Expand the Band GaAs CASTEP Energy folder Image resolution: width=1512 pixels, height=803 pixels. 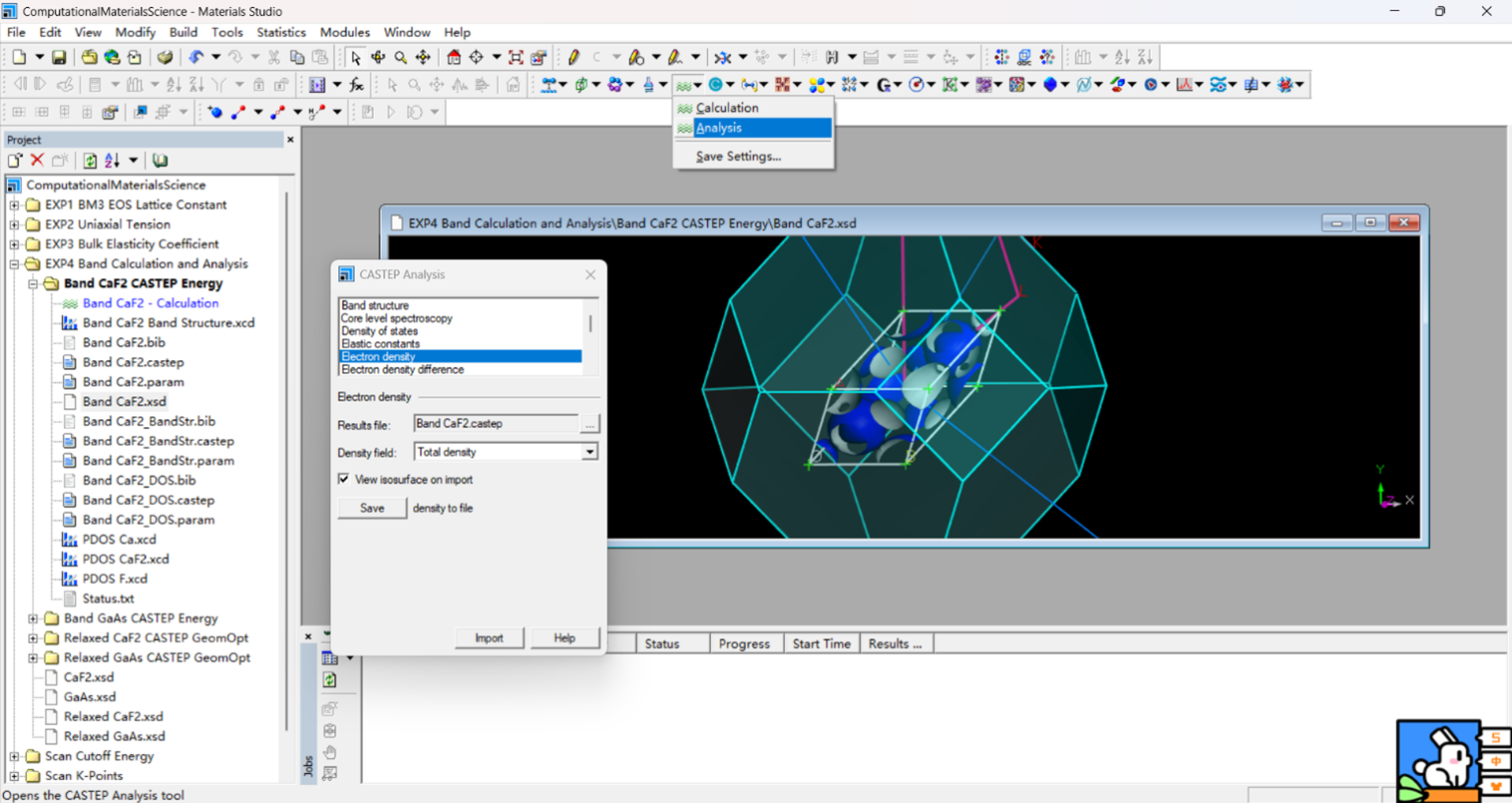pyautogui.click(x=33, y=618)
